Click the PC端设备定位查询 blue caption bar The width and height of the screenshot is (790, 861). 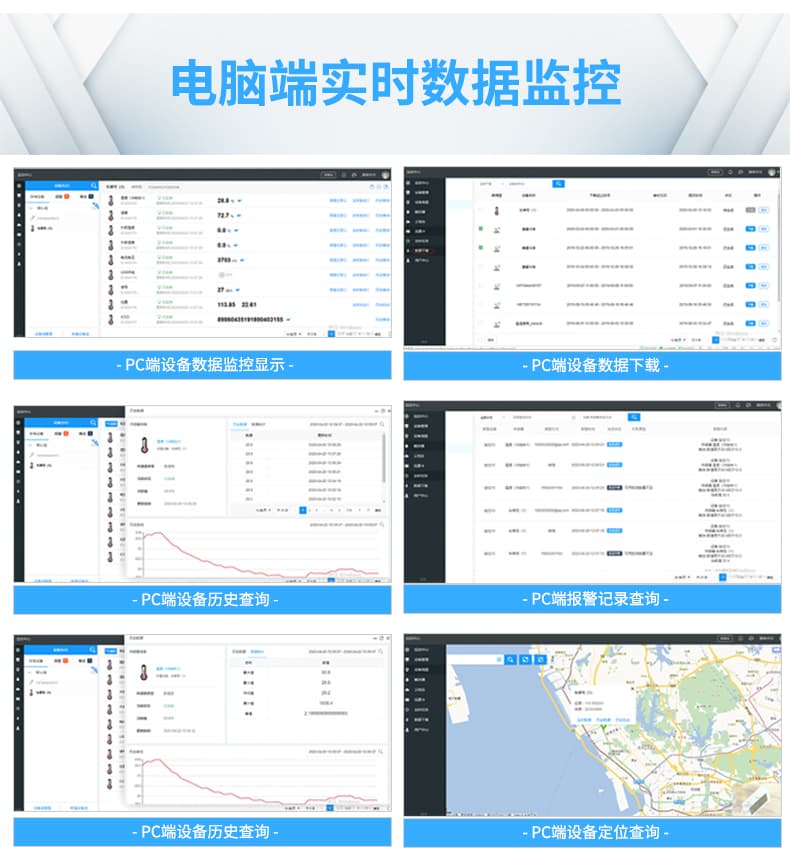(x=594, y=831)
